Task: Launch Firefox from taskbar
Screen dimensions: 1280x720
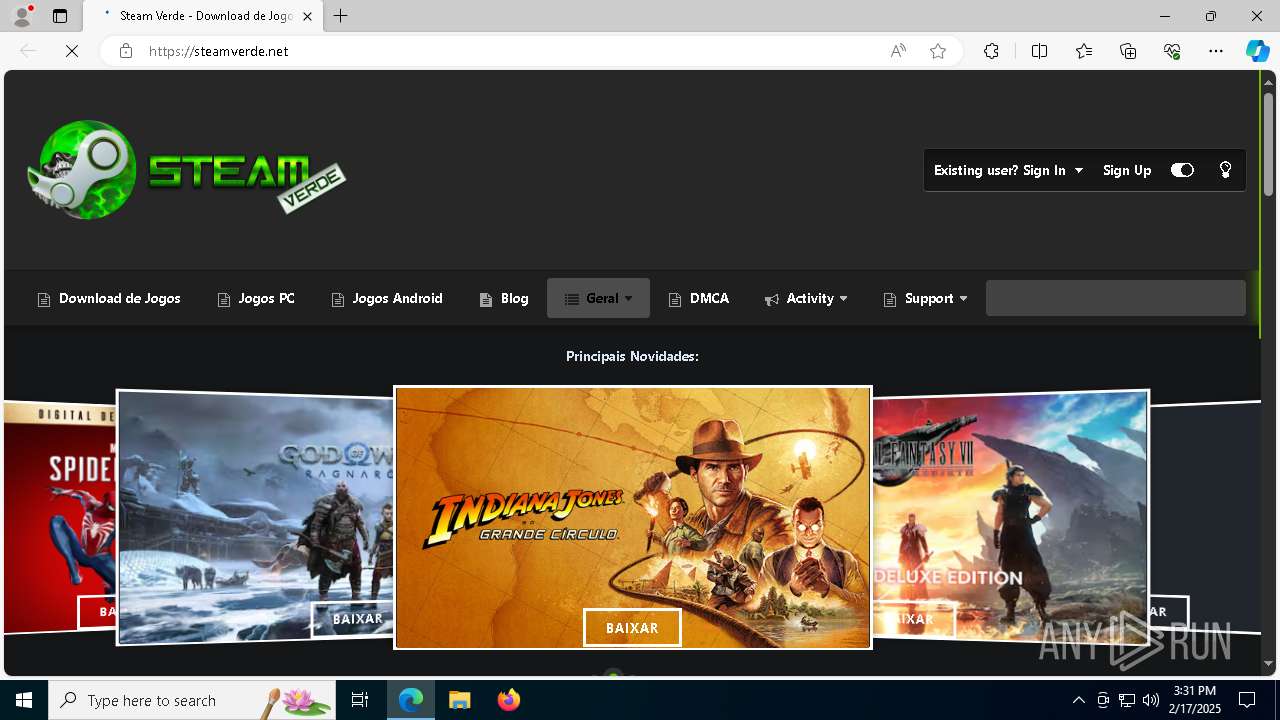Action: pyautogui.click(x=508, y=700)
